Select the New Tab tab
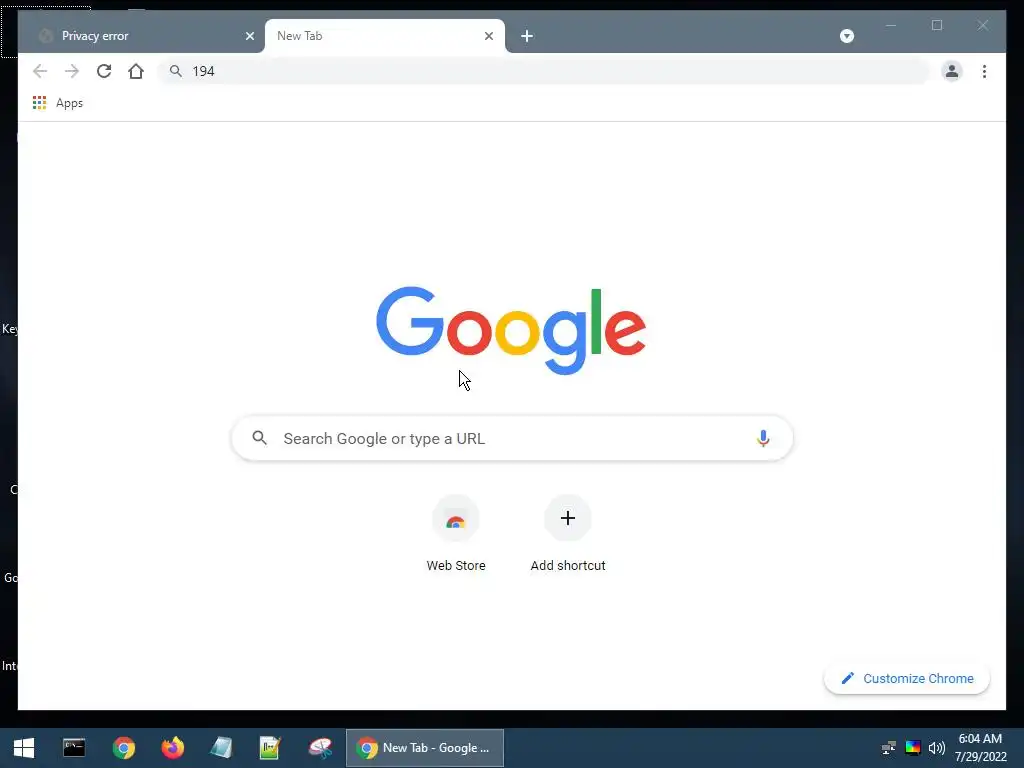 [x=385, y=36]
